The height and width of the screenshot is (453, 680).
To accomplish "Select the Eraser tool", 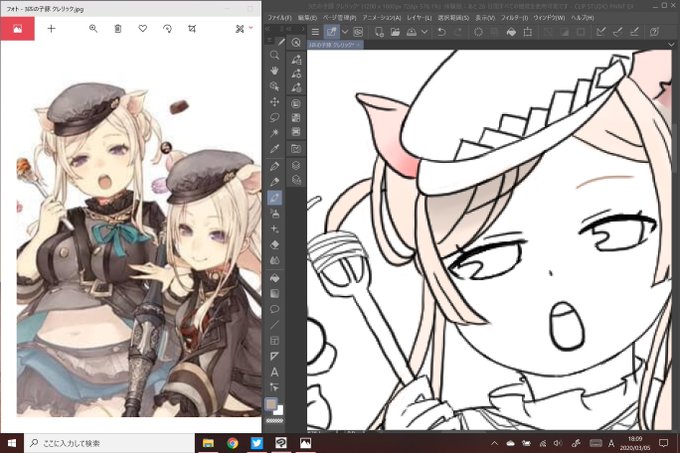I will tap(274, 244).
